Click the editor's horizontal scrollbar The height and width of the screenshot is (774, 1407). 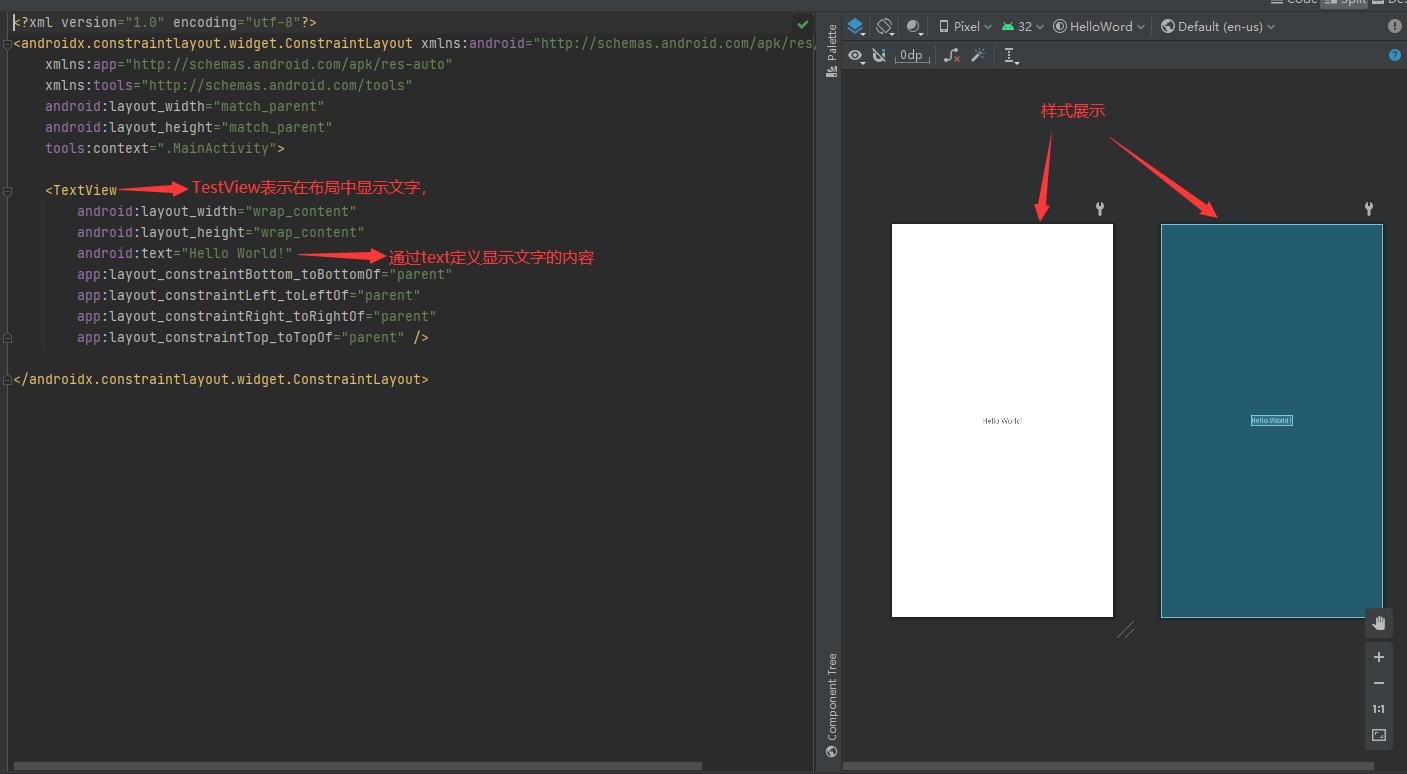(x=358, y=767)
